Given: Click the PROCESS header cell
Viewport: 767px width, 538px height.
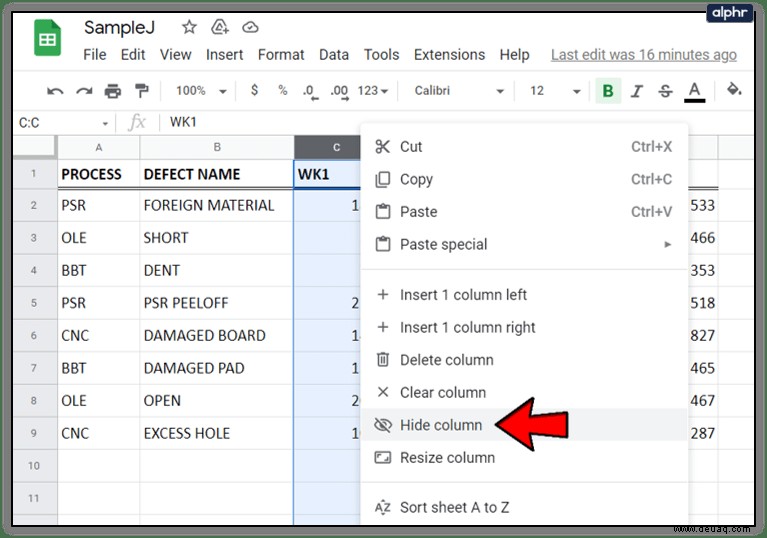Looking at the screenshot, I should click(x=99, y=174).
